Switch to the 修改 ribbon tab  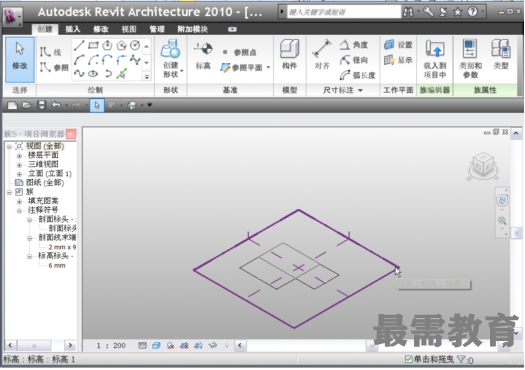pyautogui.click(x=101, y=29)
